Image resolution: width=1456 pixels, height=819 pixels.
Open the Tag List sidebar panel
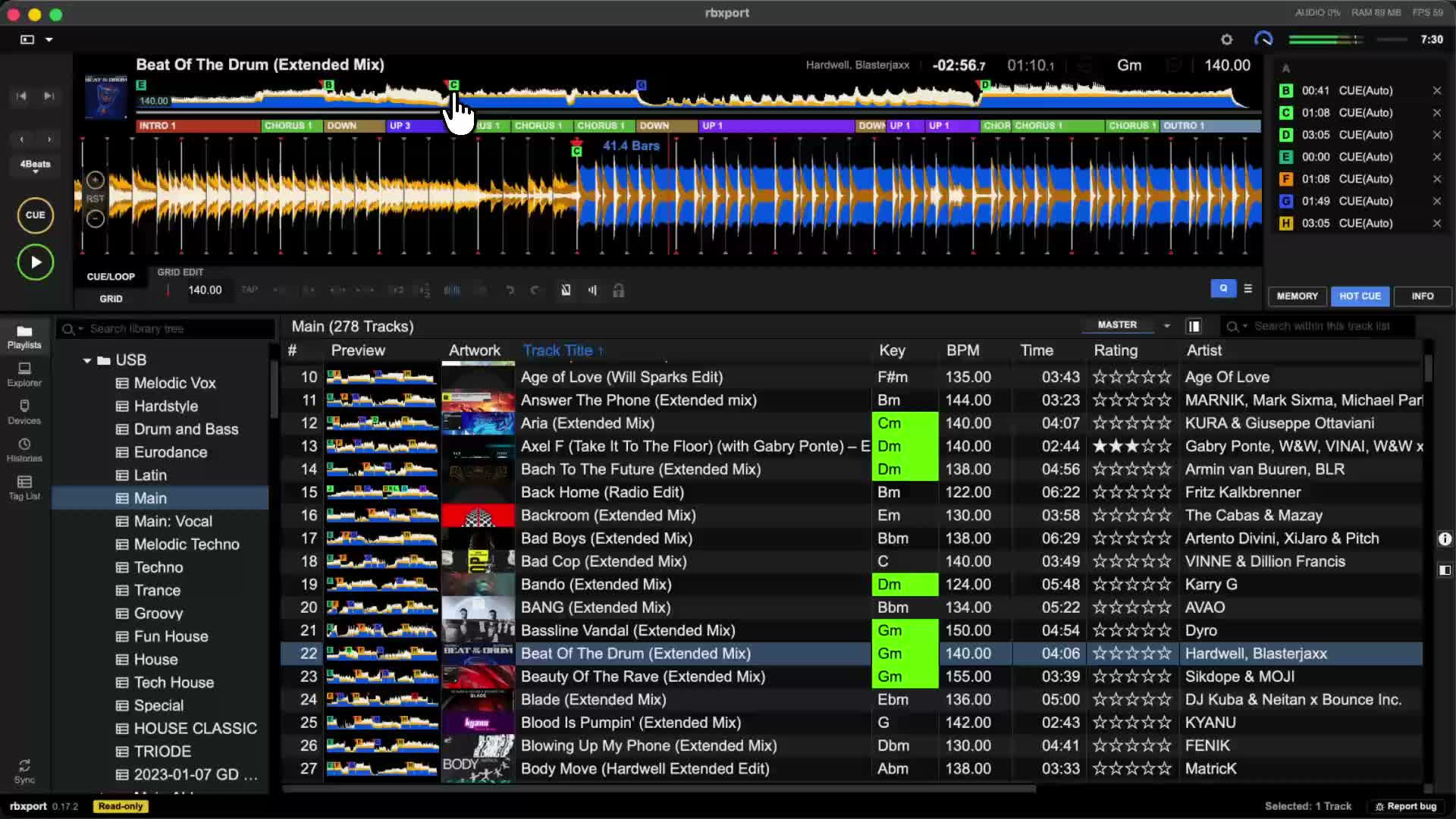(x=24, y=488)
